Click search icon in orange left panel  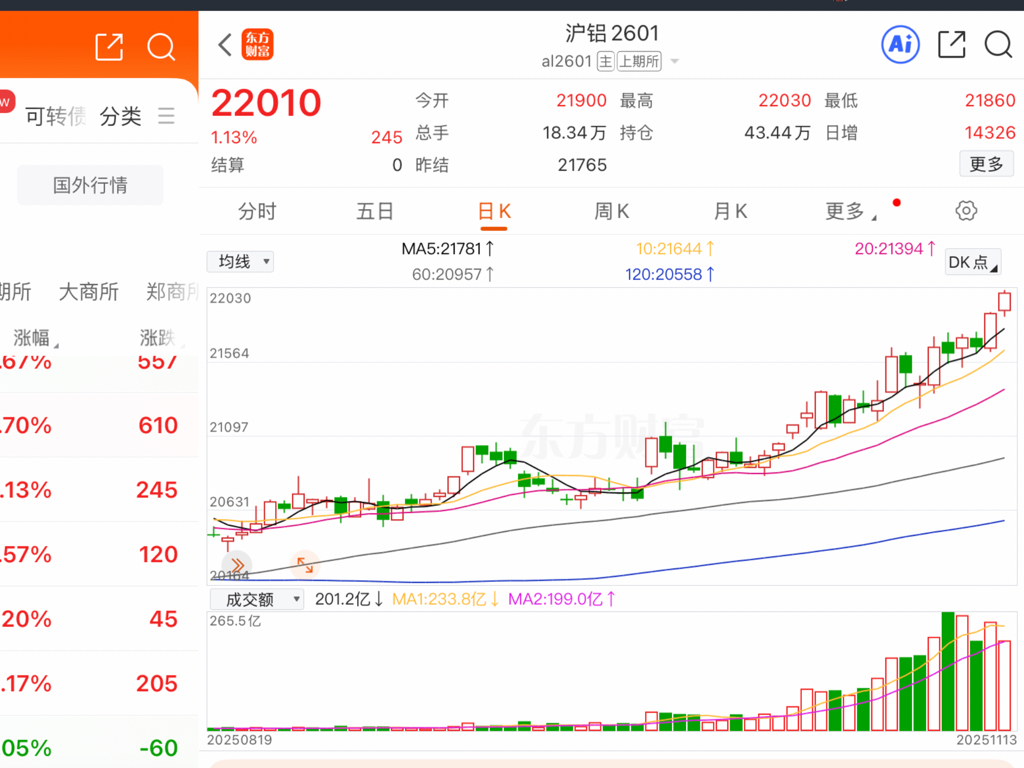click(161, 47)
